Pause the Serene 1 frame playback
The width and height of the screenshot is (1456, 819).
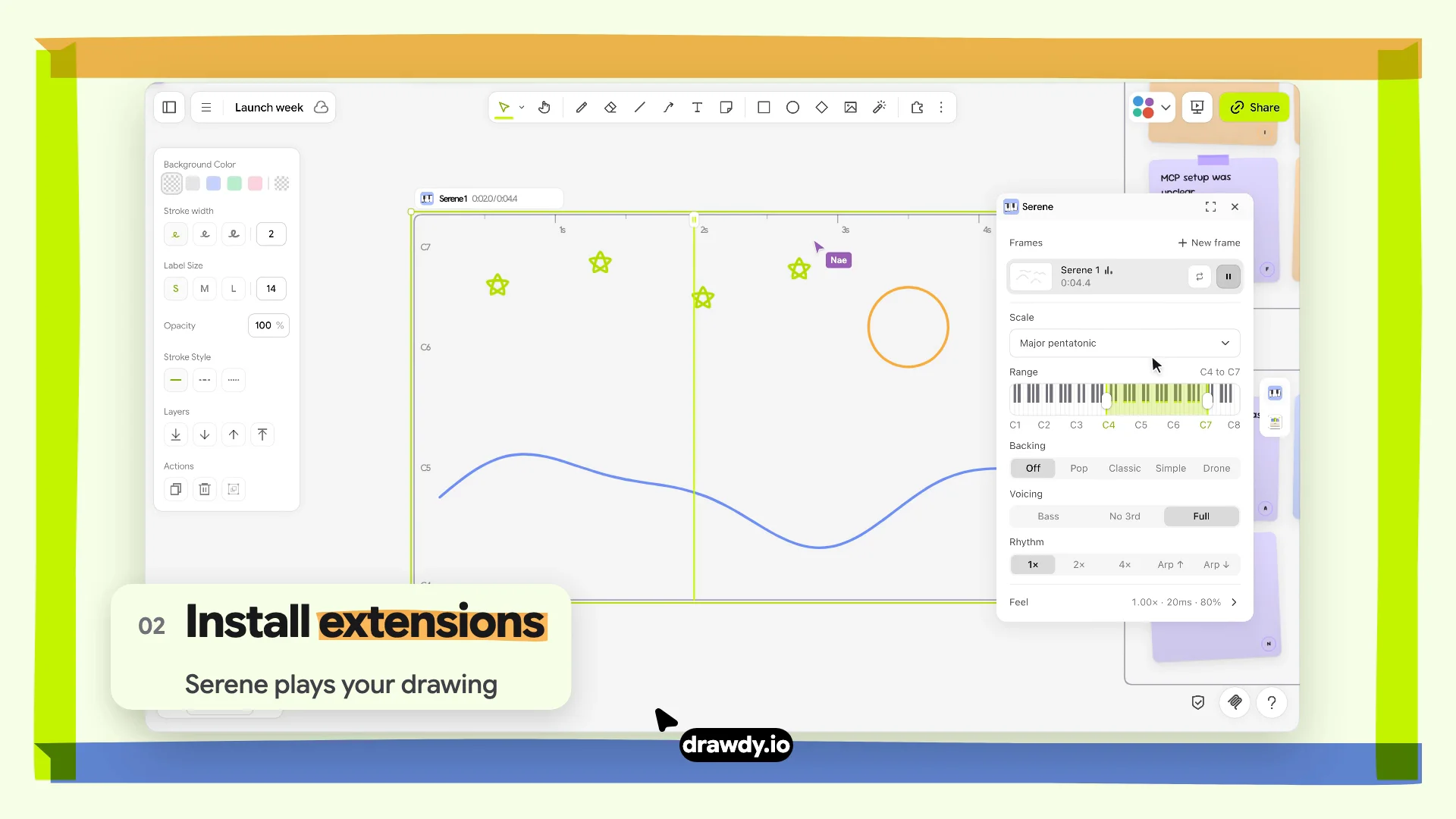pyautogui.click(x=1228, y=277)
